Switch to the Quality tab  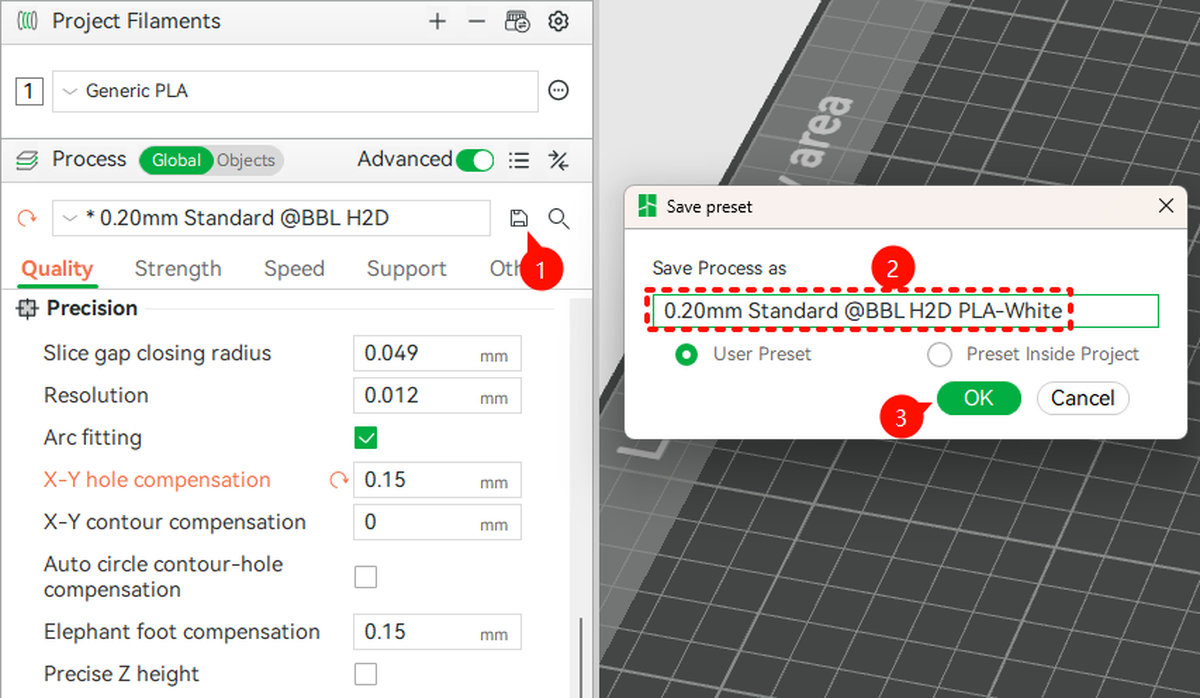(x=57, y=269)
